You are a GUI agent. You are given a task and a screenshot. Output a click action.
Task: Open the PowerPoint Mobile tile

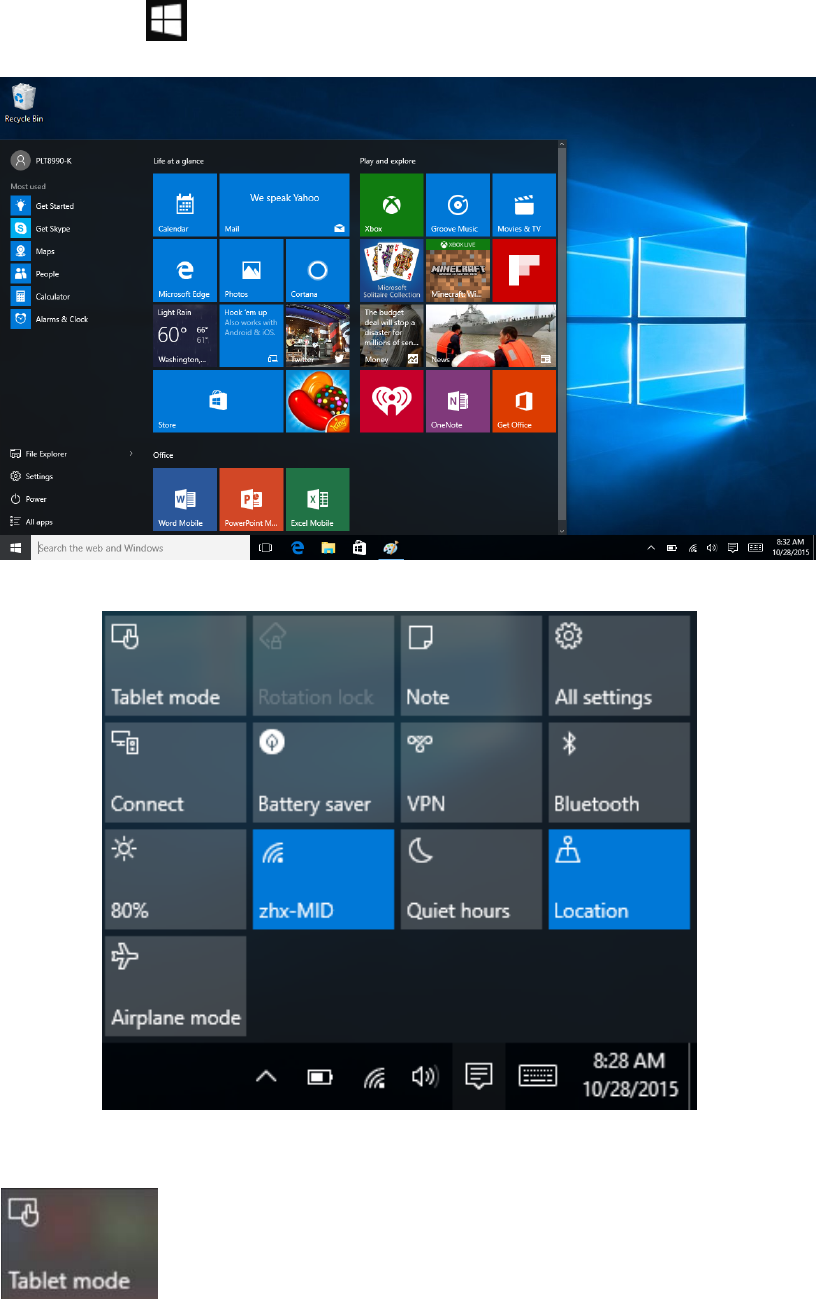pyautogui.click(x=251, y=499)
